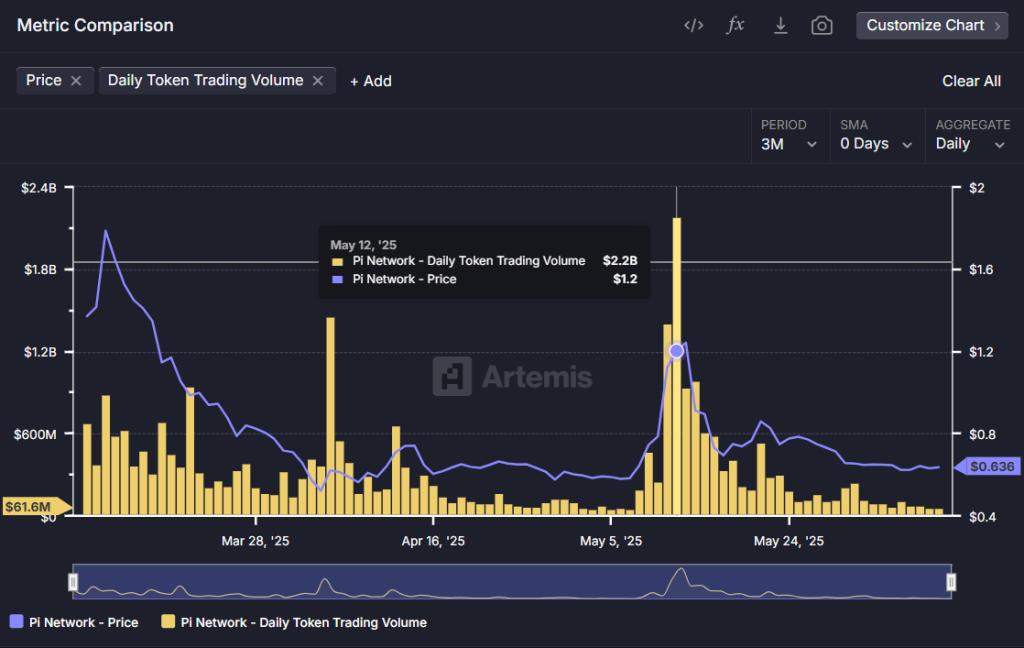Open the Customize Chart panel
Screen dimensions: 1024x648
pyautogui.click(x=931, y=26)
